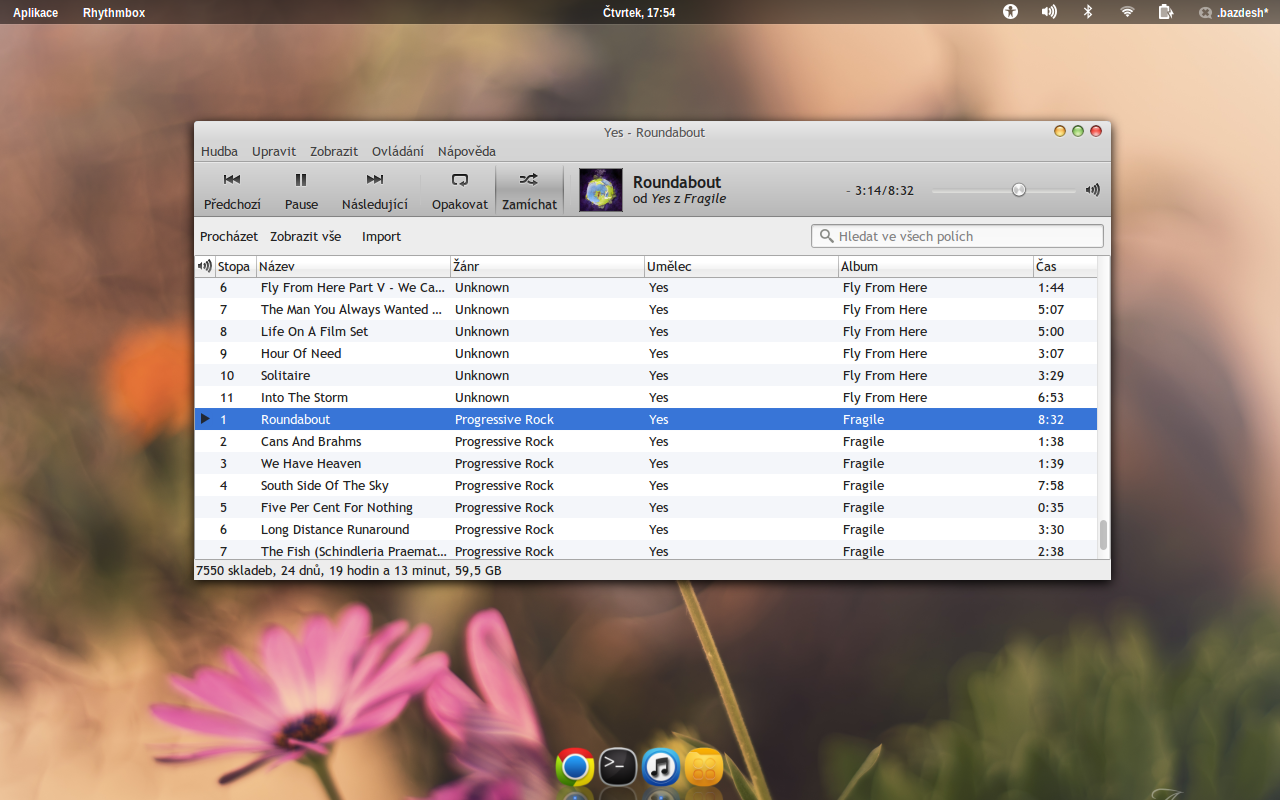Open the Terminal from the dock
This screenshot has height=800, width=1280.
point(618,767)
